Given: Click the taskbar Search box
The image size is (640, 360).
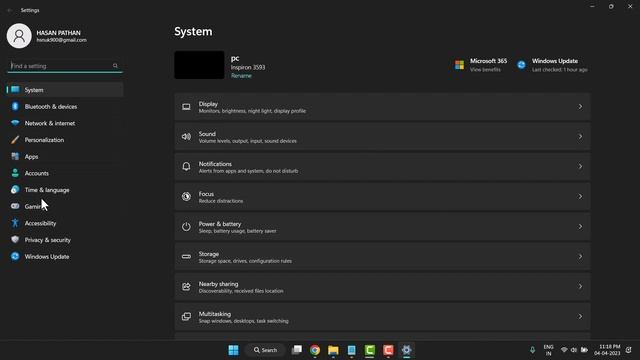Looking at the screenshot, I should click(x=265, y=350).
